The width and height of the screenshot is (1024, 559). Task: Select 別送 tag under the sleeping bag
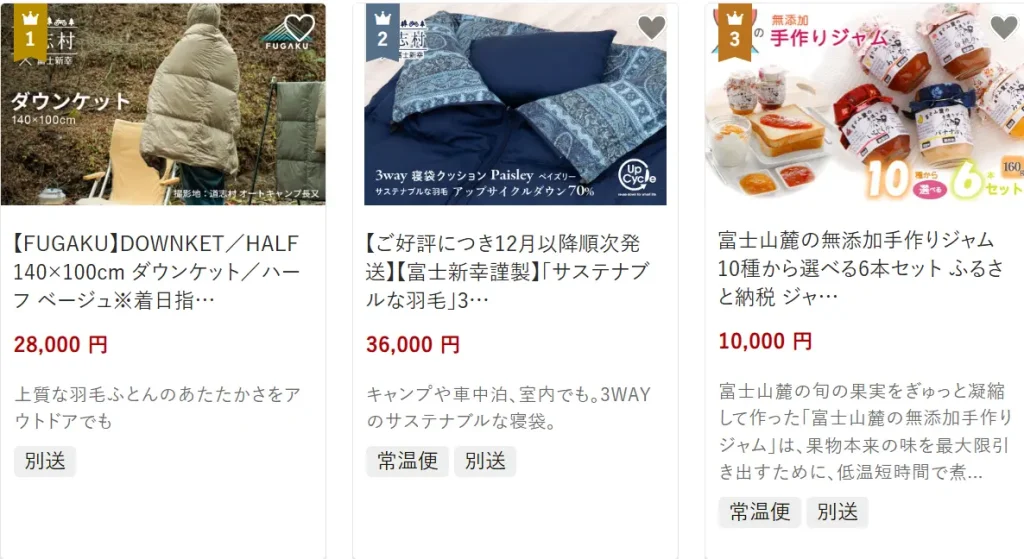(485, 461)
